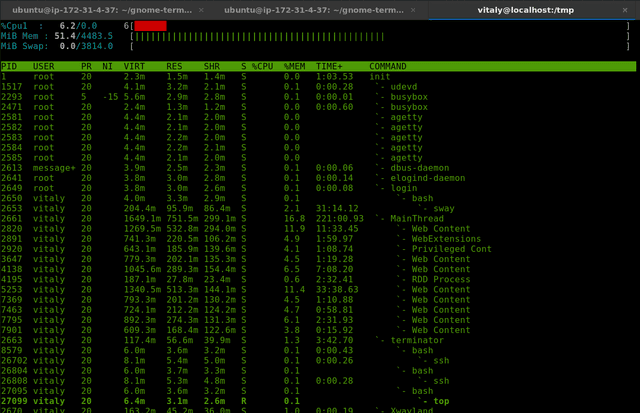Select the WebExtensions process row
The height and width of the screenshot is (413, 640).
point(318,239)
